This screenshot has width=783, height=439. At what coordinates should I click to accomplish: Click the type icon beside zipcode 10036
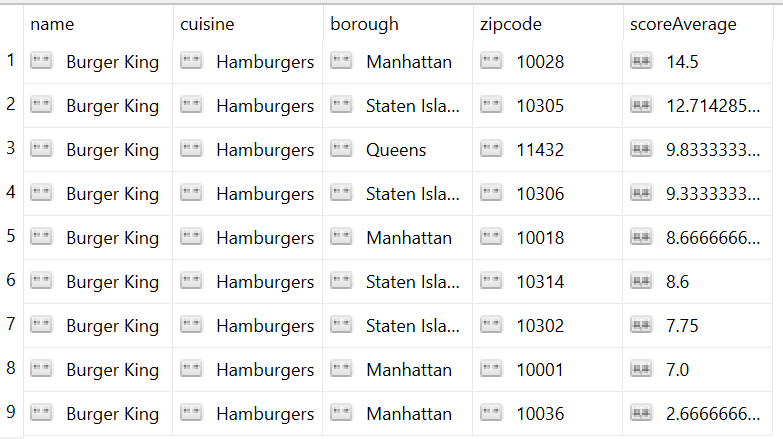(491, 414)
